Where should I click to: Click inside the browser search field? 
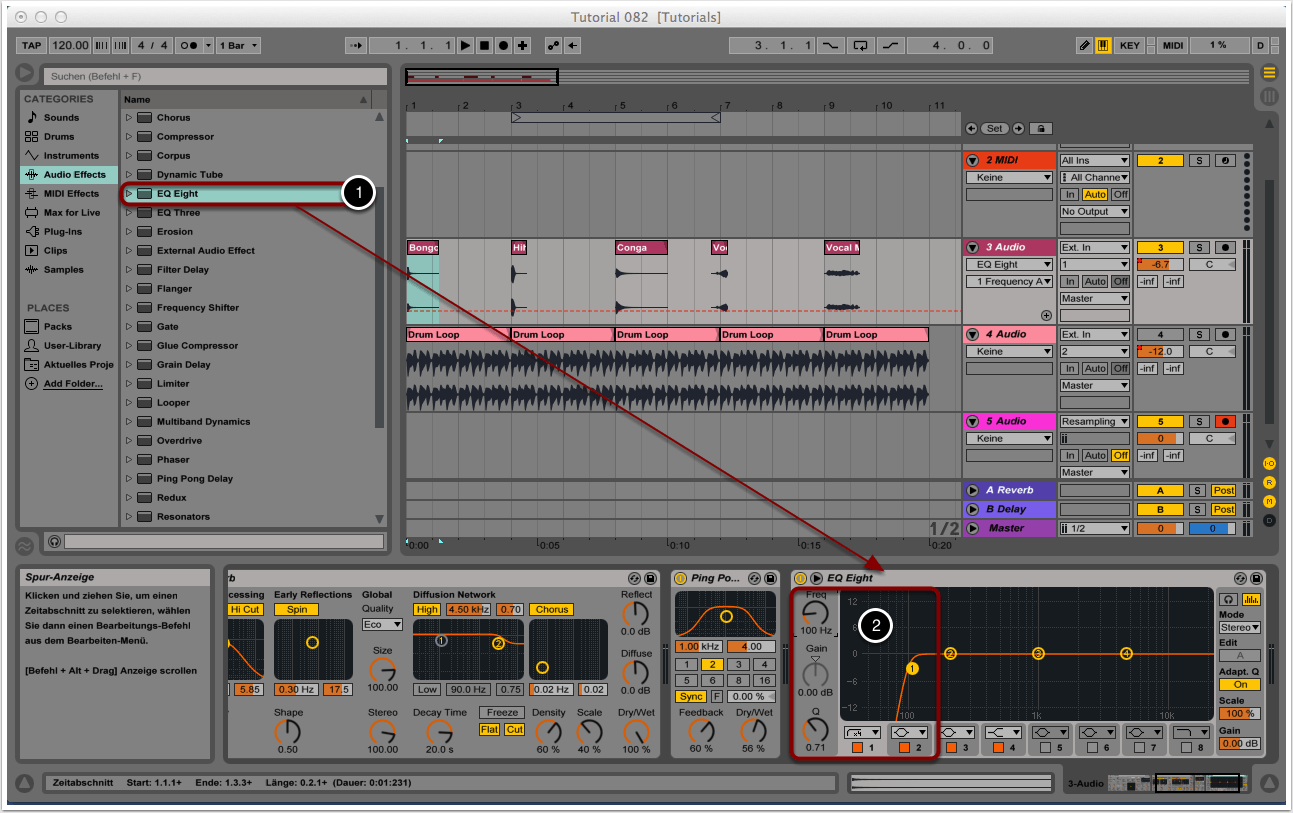(x=215, y=76)
